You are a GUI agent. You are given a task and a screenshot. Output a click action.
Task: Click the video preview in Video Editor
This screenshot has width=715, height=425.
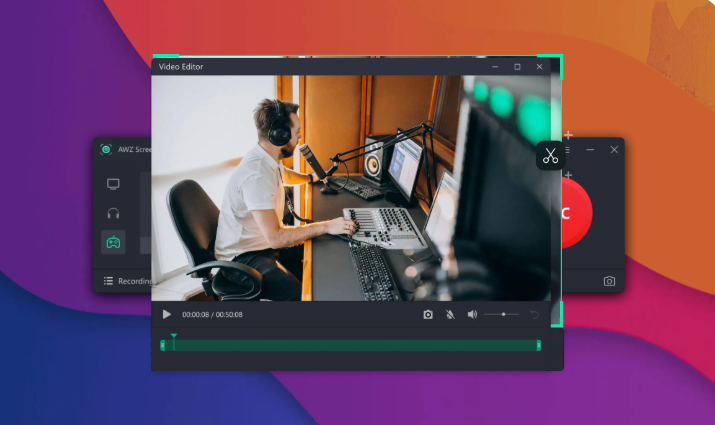tap(351, 188)
